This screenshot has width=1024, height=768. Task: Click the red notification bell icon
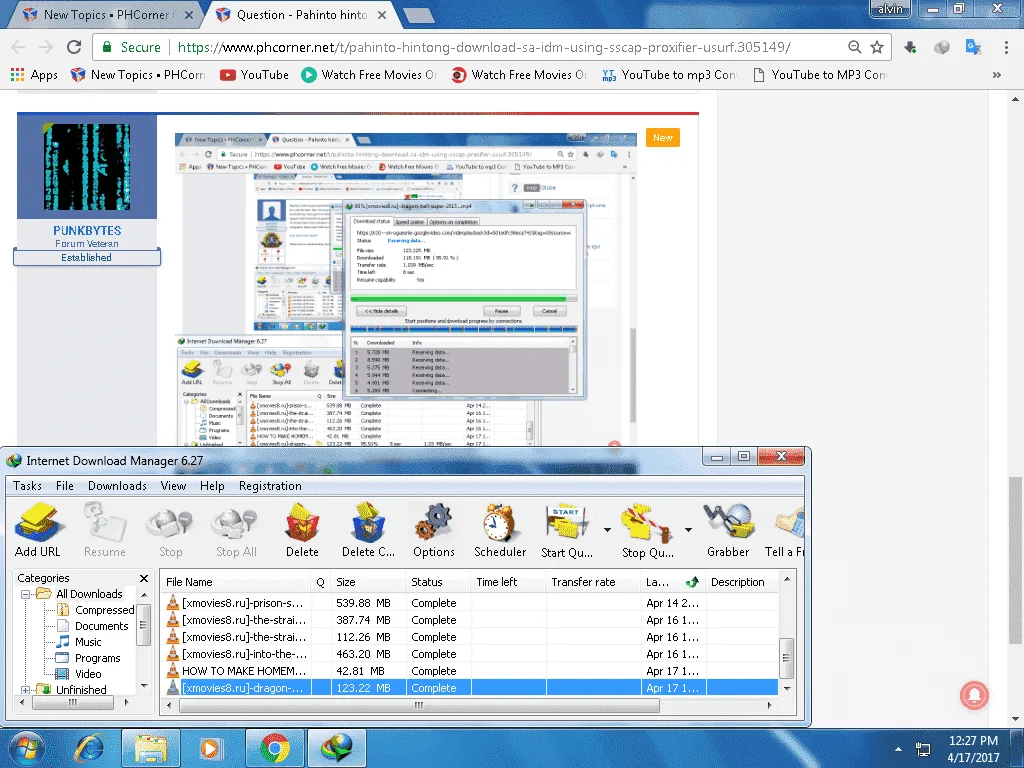click(974, 696)
